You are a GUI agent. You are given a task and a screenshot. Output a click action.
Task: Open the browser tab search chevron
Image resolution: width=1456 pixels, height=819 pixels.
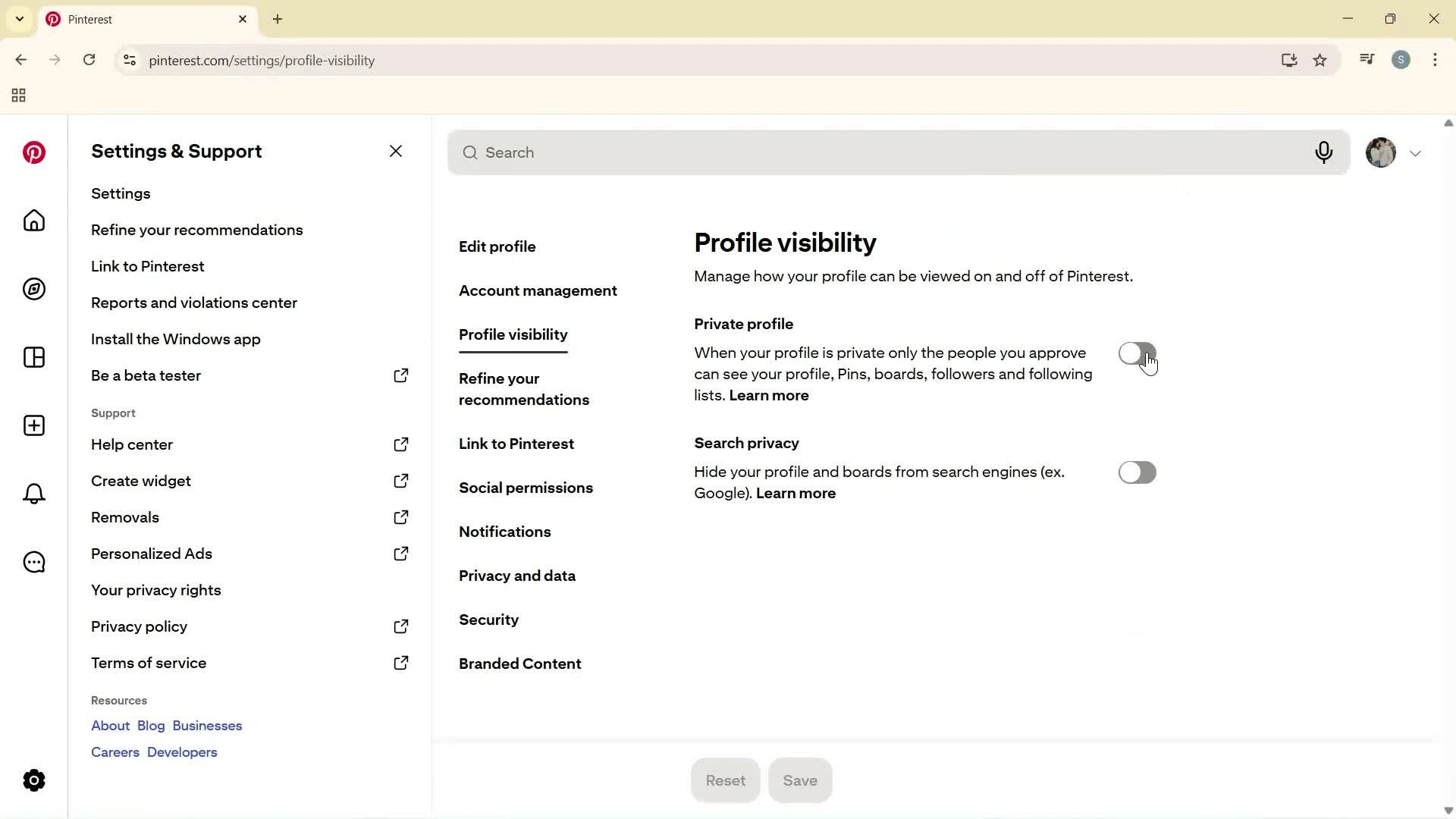click(x=19, y=19)
